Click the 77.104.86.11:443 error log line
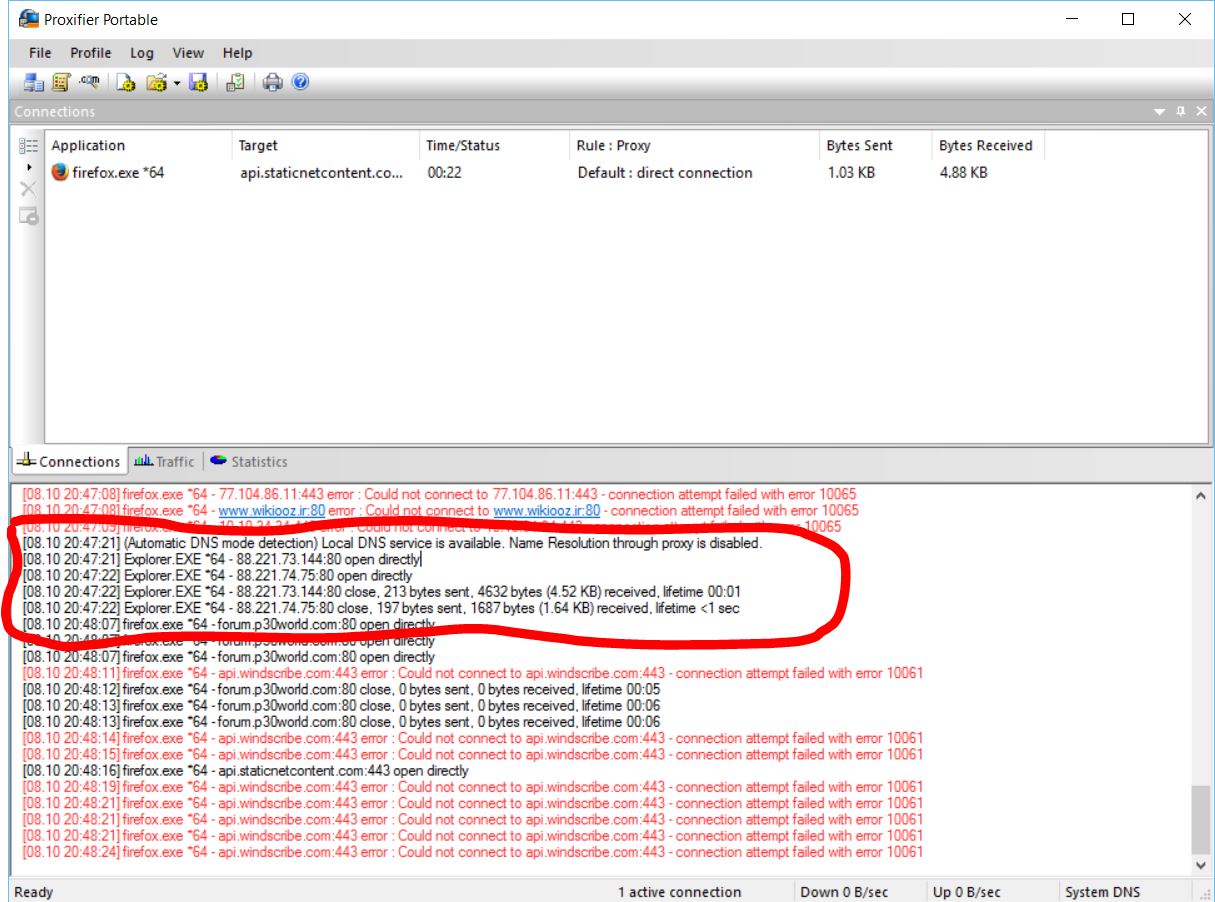This screenshot has width=1215, height=902. [x=439, y=494]
